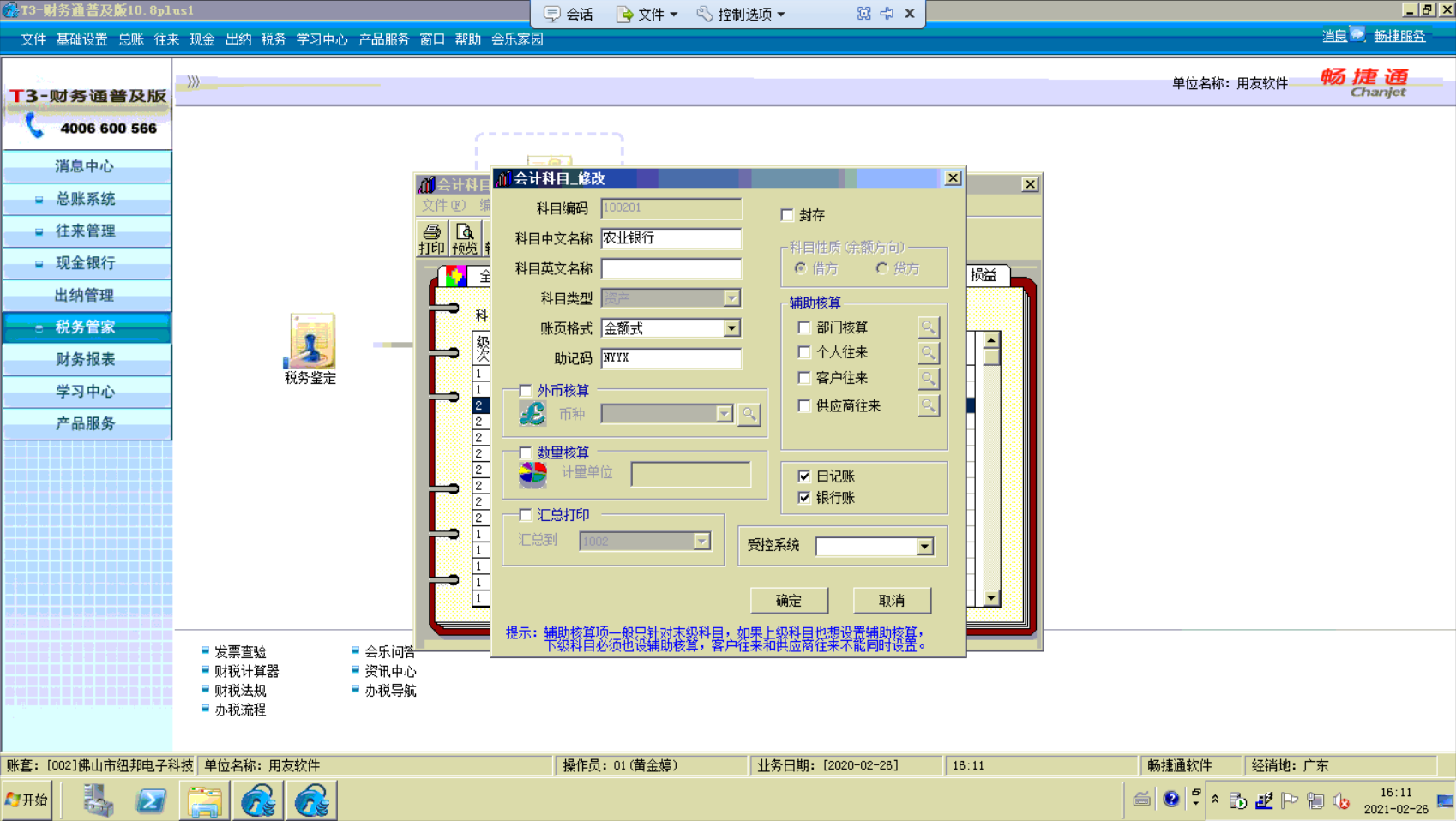Viewport: 1456px width, 821px height.
Task: Click the pin icon in top session bar
Action: pyautogui.click(x=887, y=14)
